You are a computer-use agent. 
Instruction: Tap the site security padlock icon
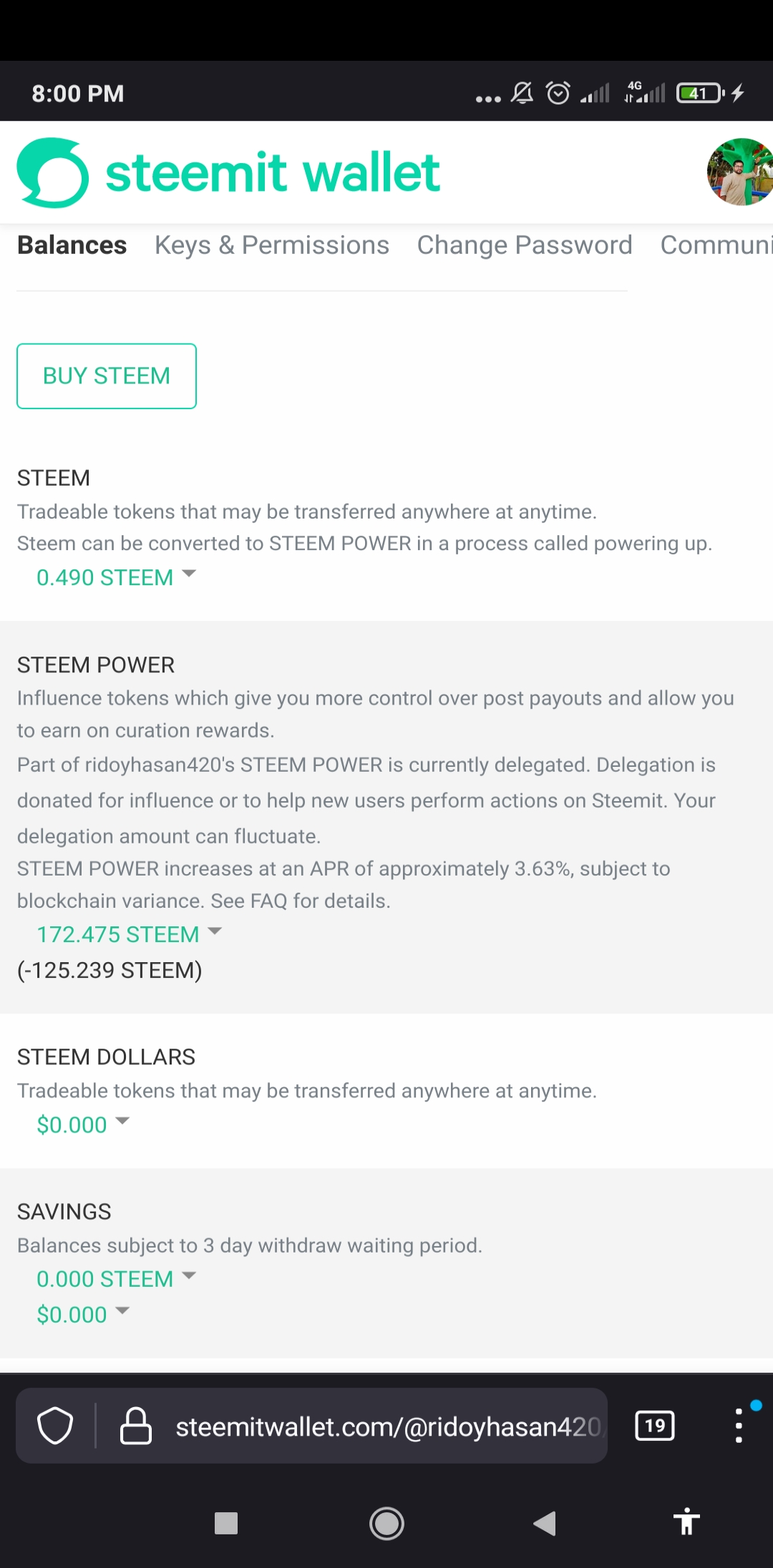[135, 1426]
